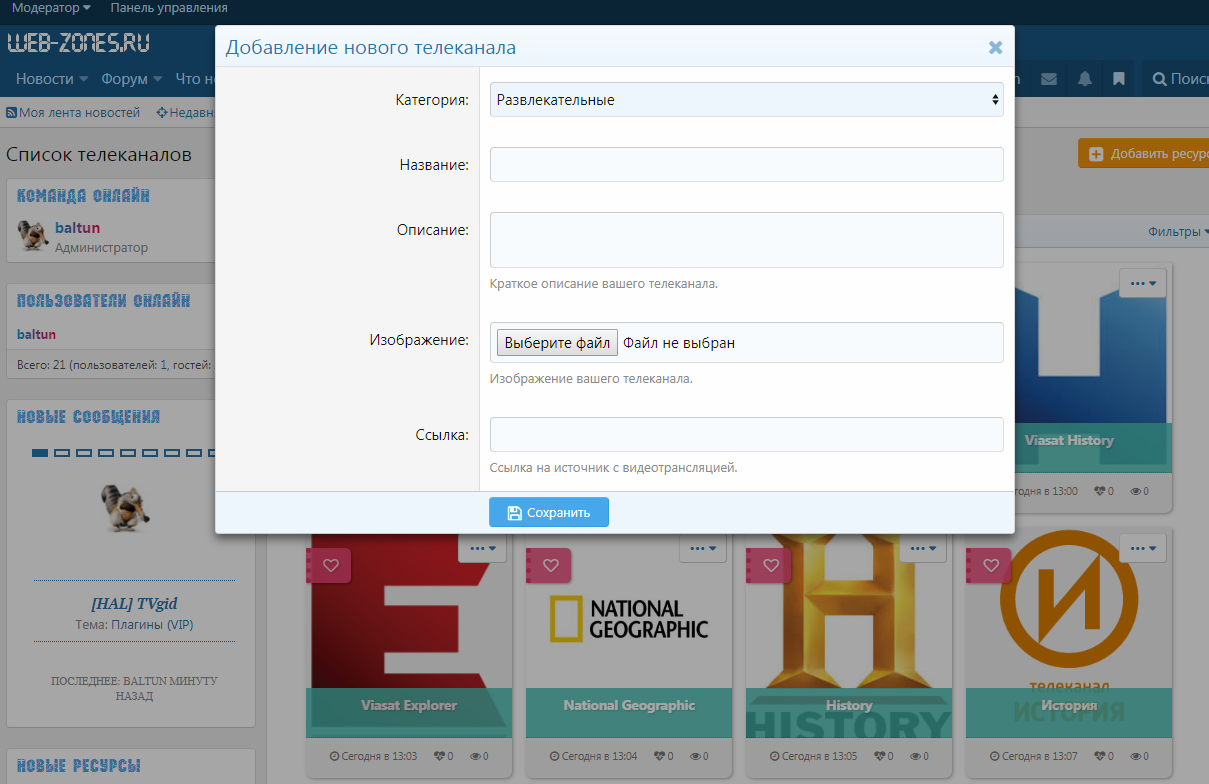Open the envelope messages icon in navbar

point(1049,79)
